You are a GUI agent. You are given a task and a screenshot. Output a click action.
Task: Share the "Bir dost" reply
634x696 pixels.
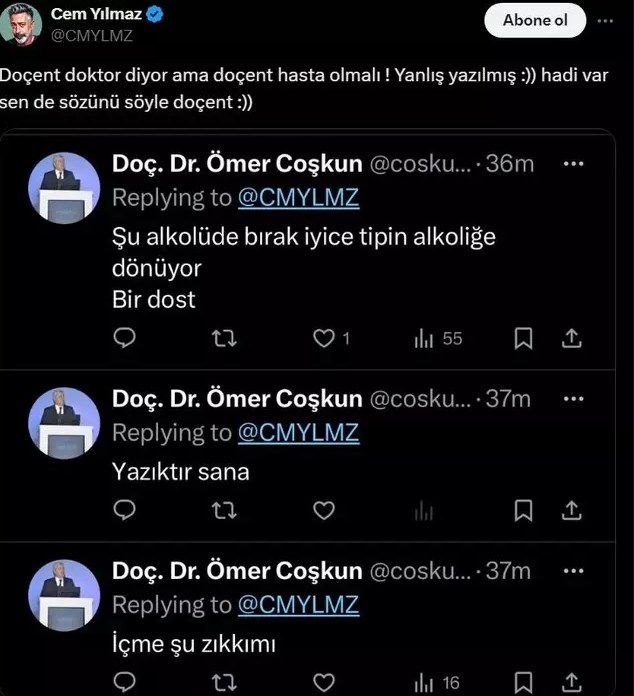pyautogui.click(x=572, y=339)
